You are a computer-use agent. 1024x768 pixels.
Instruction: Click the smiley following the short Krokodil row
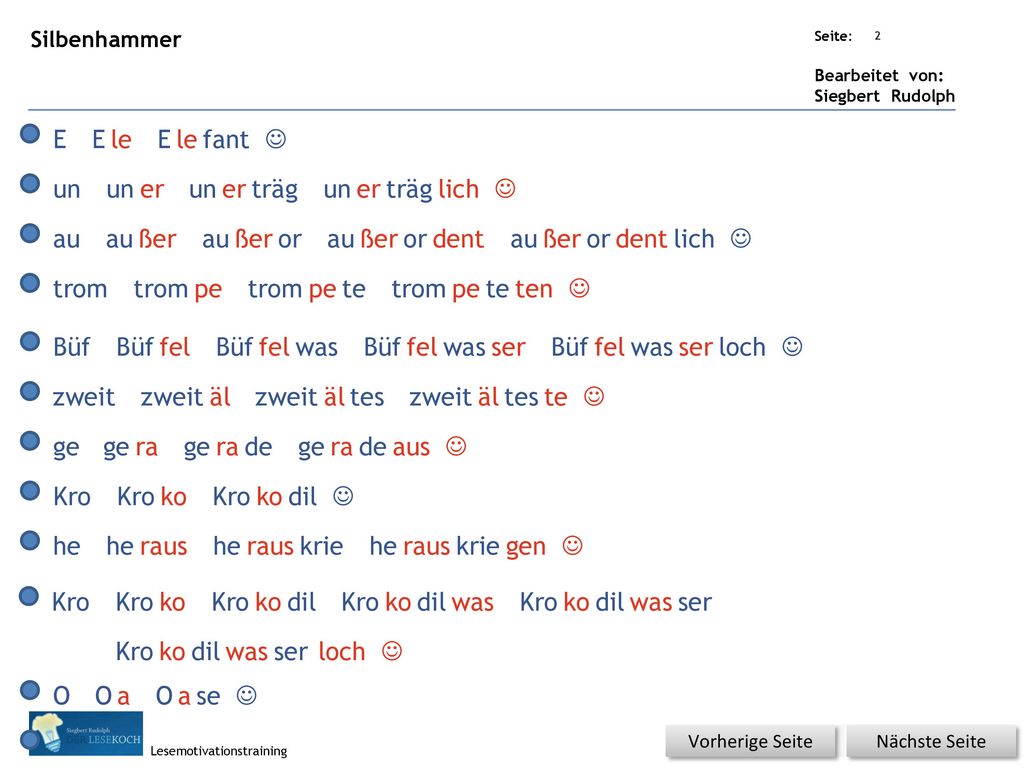tap(343, 496)
